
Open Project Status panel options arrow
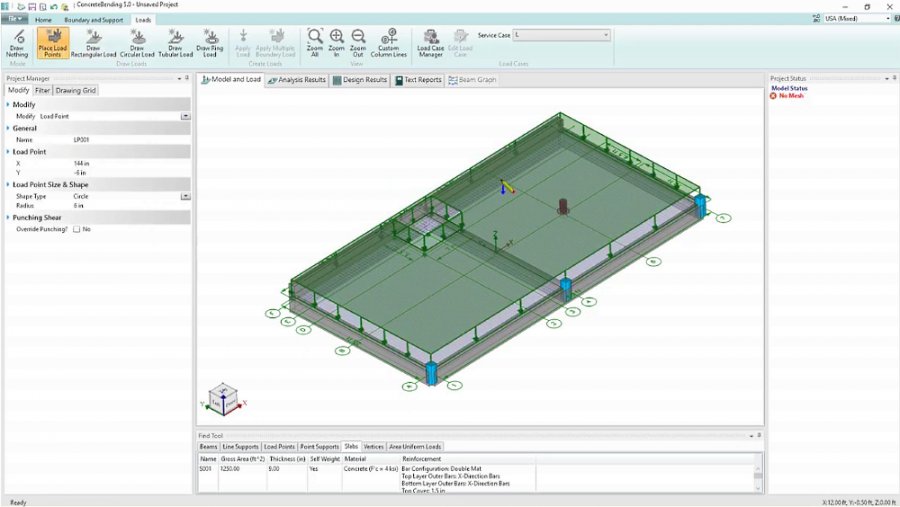[x=887, y=78]
